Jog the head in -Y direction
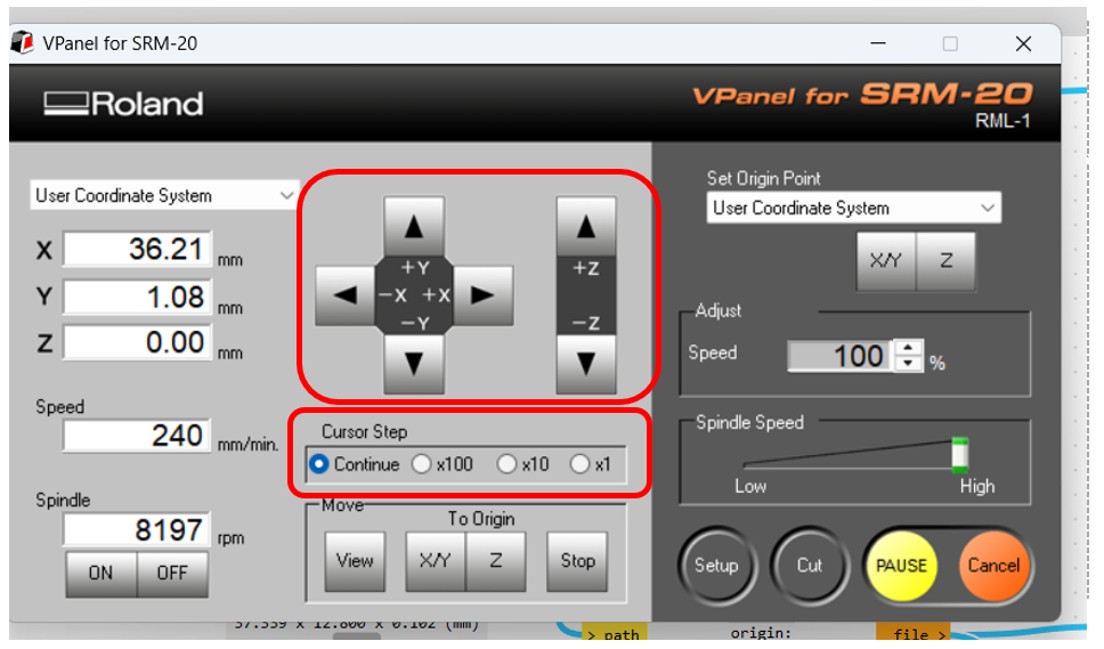 (x=414, y=364)
